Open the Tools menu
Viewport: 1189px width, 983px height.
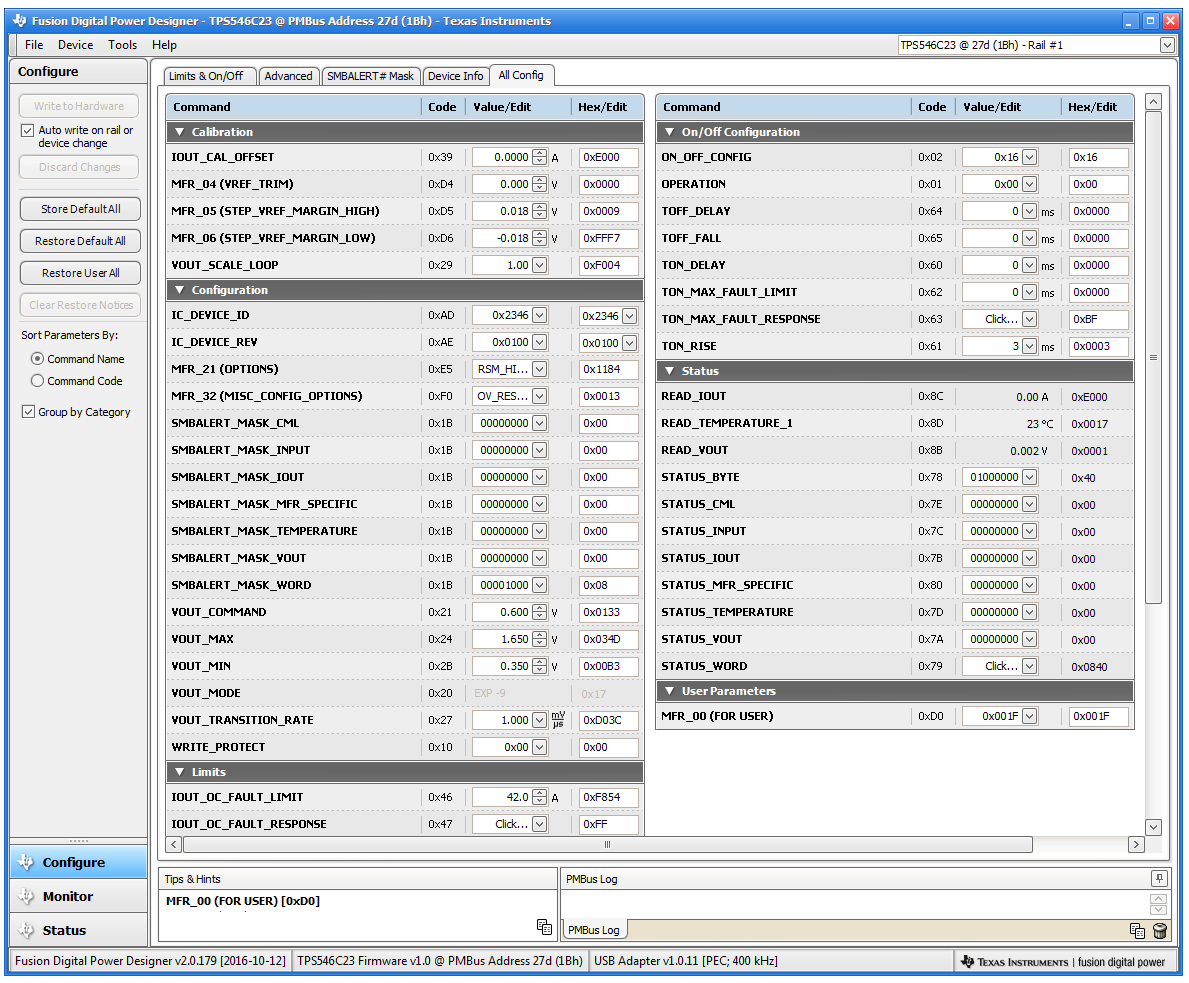pyautogui.click(x=122, y=45)
